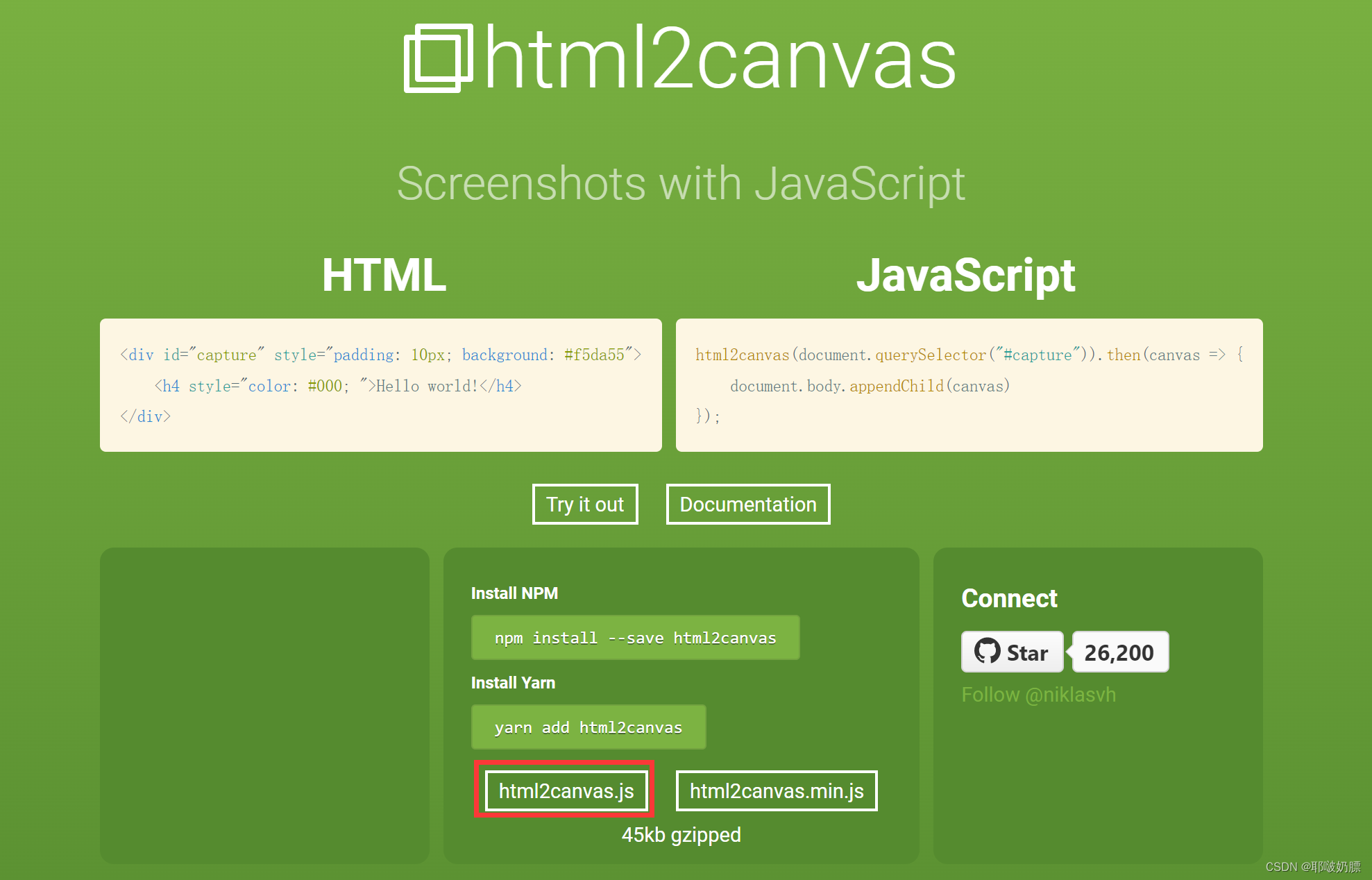Click the JavaScript heading

965,276
